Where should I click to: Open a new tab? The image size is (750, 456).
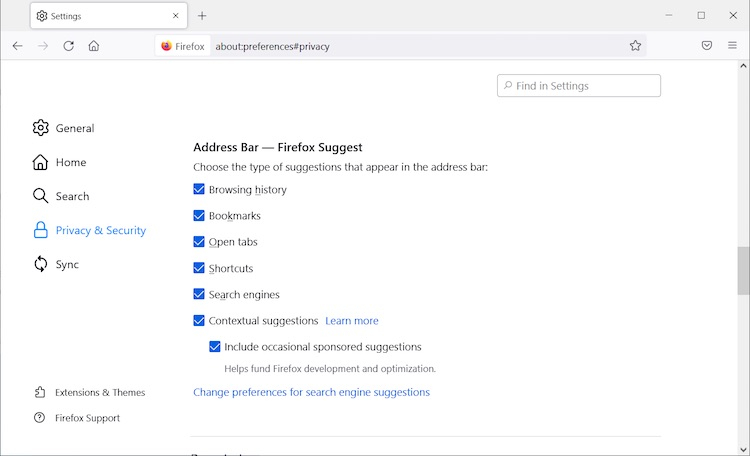(202, 16)
